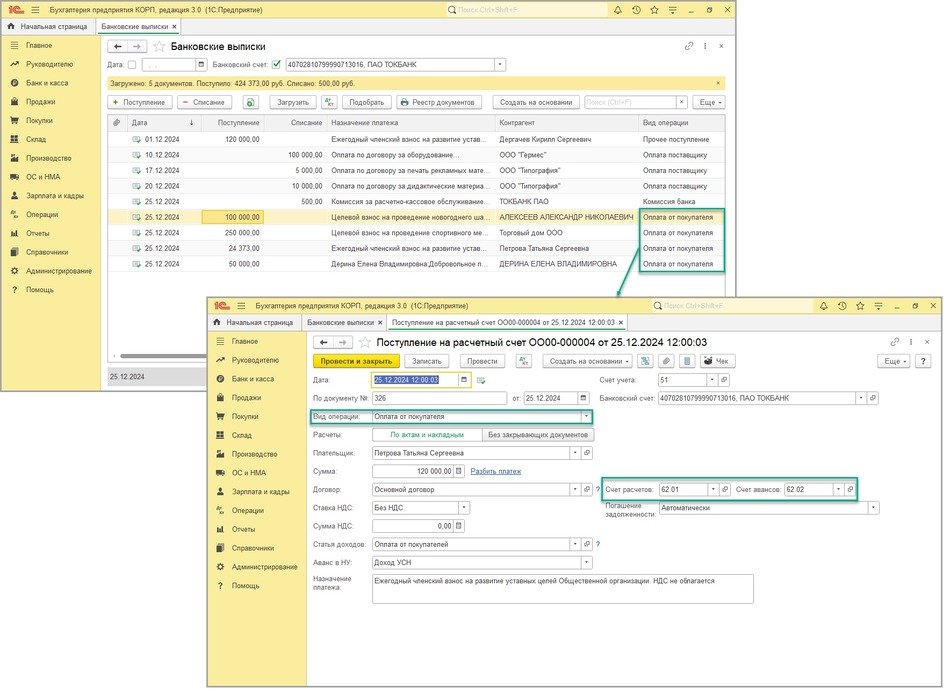Open the notifications bell in the front window

[824, 305]
